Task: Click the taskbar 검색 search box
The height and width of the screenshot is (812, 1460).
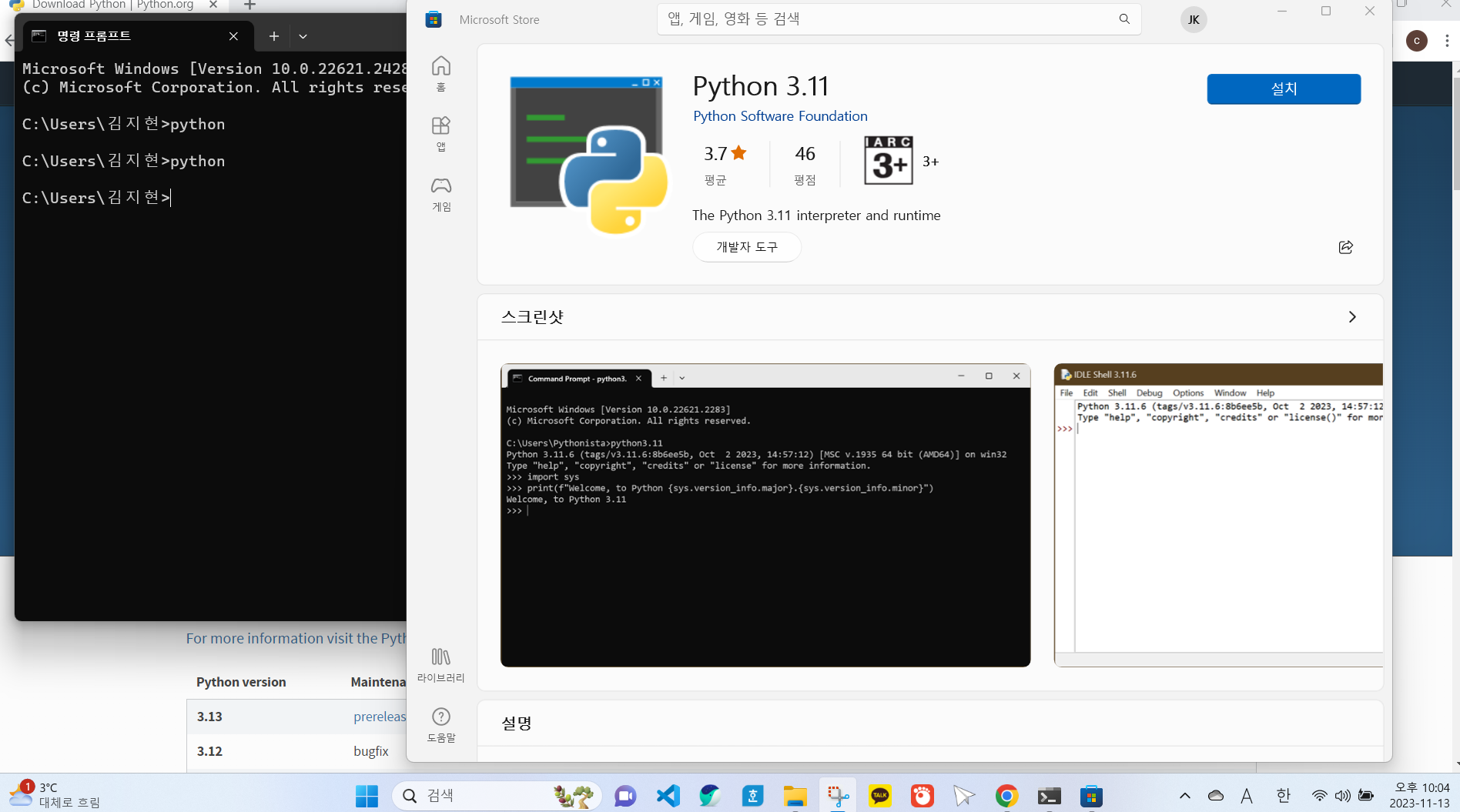Action: (x=496, y=796)
